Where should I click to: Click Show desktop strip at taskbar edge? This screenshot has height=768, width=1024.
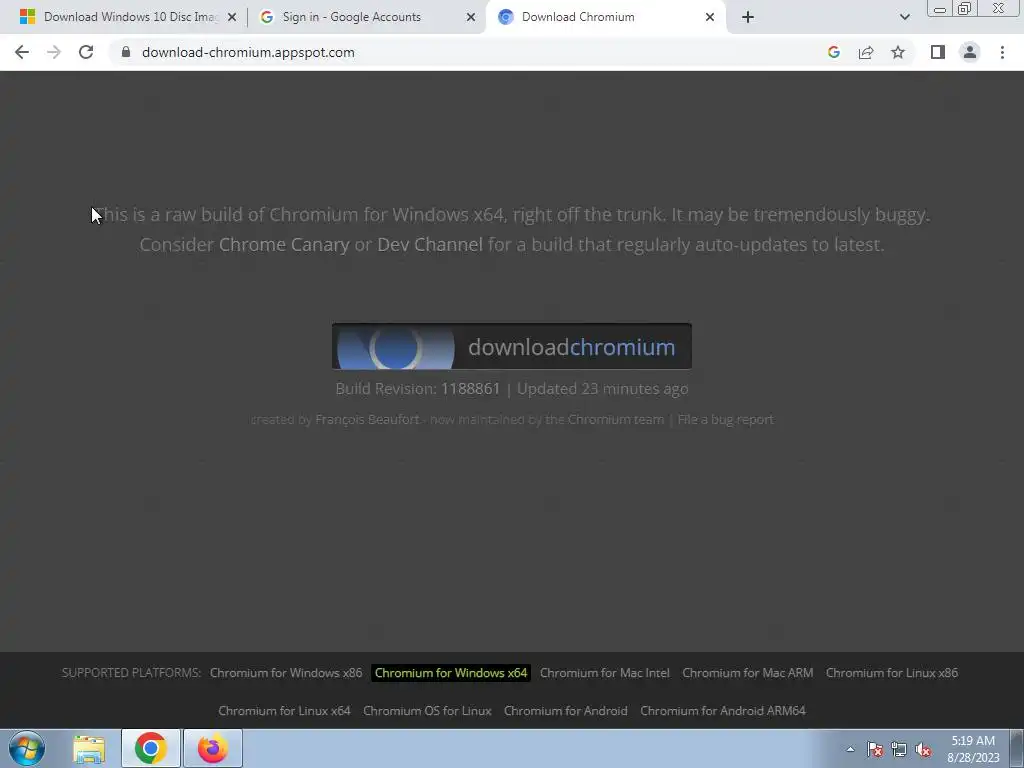tap(1017, 749)
